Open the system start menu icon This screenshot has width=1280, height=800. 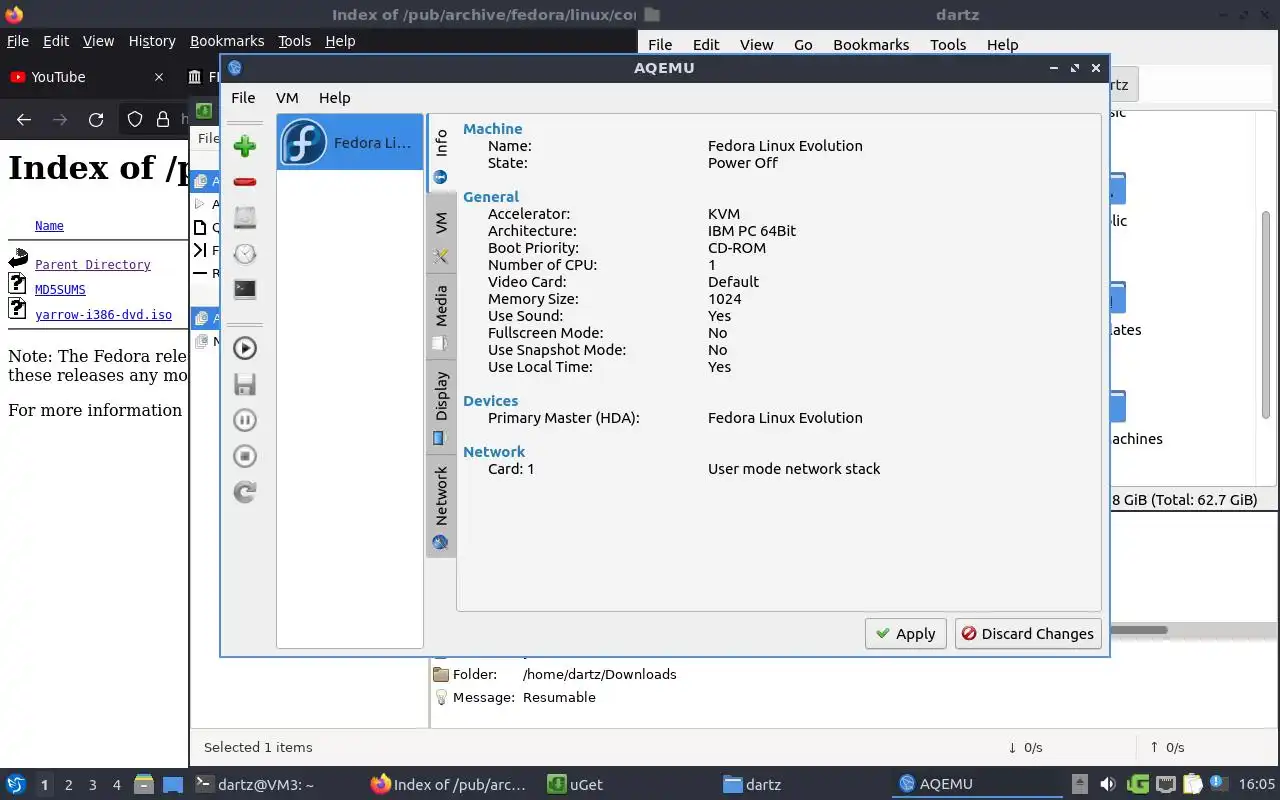pyautogui.click(x=15, y=784)
